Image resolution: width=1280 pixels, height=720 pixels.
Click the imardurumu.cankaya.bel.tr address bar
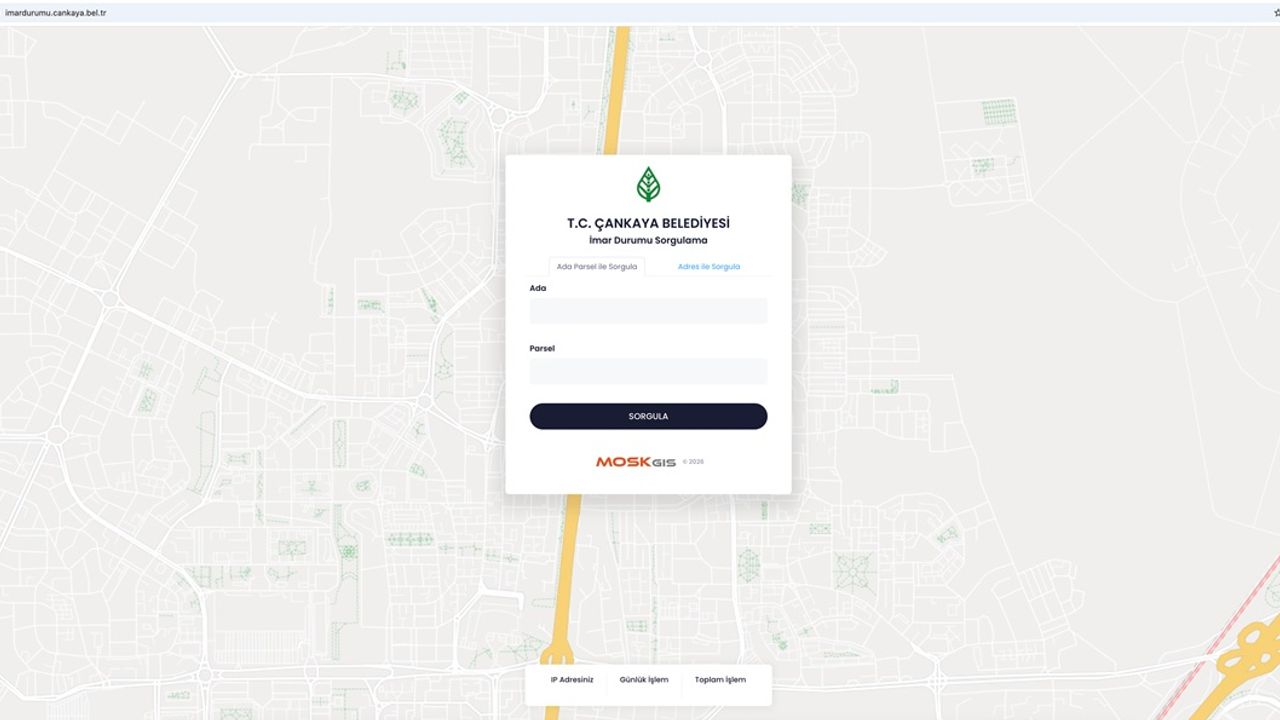tap(56, 13)
